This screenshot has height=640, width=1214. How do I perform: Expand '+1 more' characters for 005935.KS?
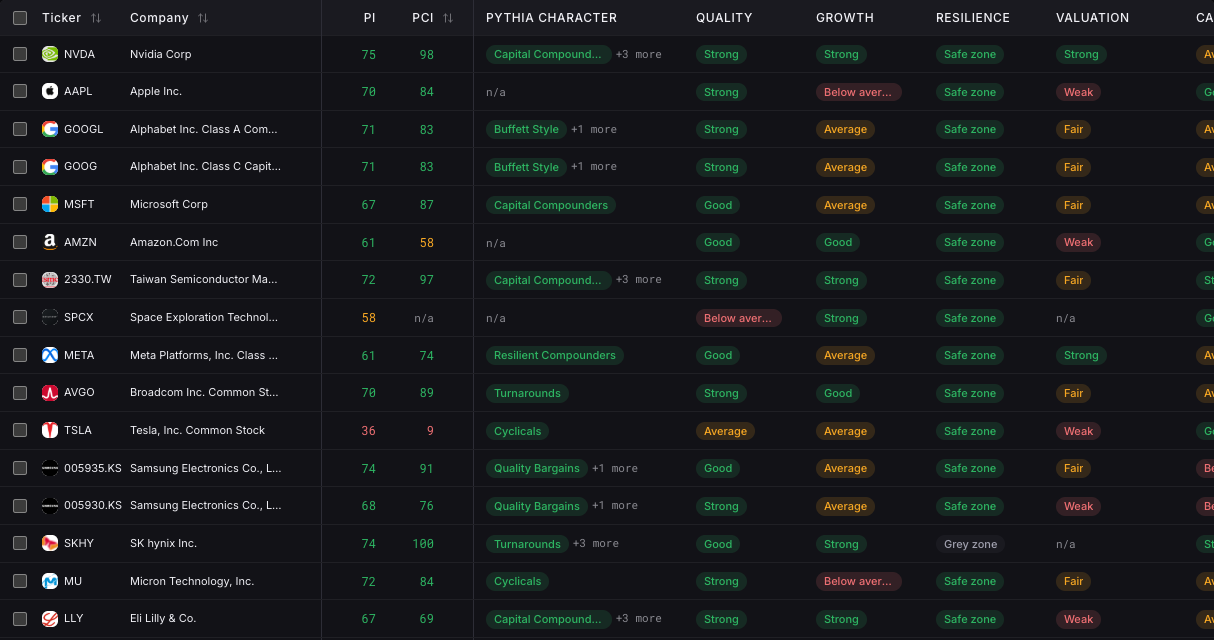tap(615, 468)
